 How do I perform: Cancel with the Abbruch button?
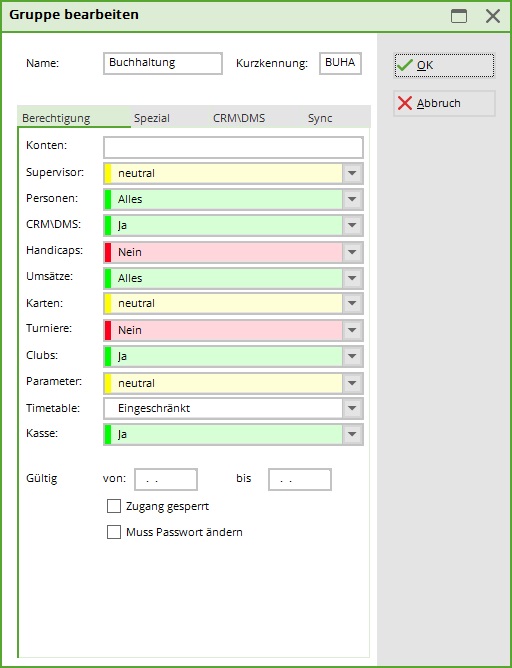(x=444, y=103)
